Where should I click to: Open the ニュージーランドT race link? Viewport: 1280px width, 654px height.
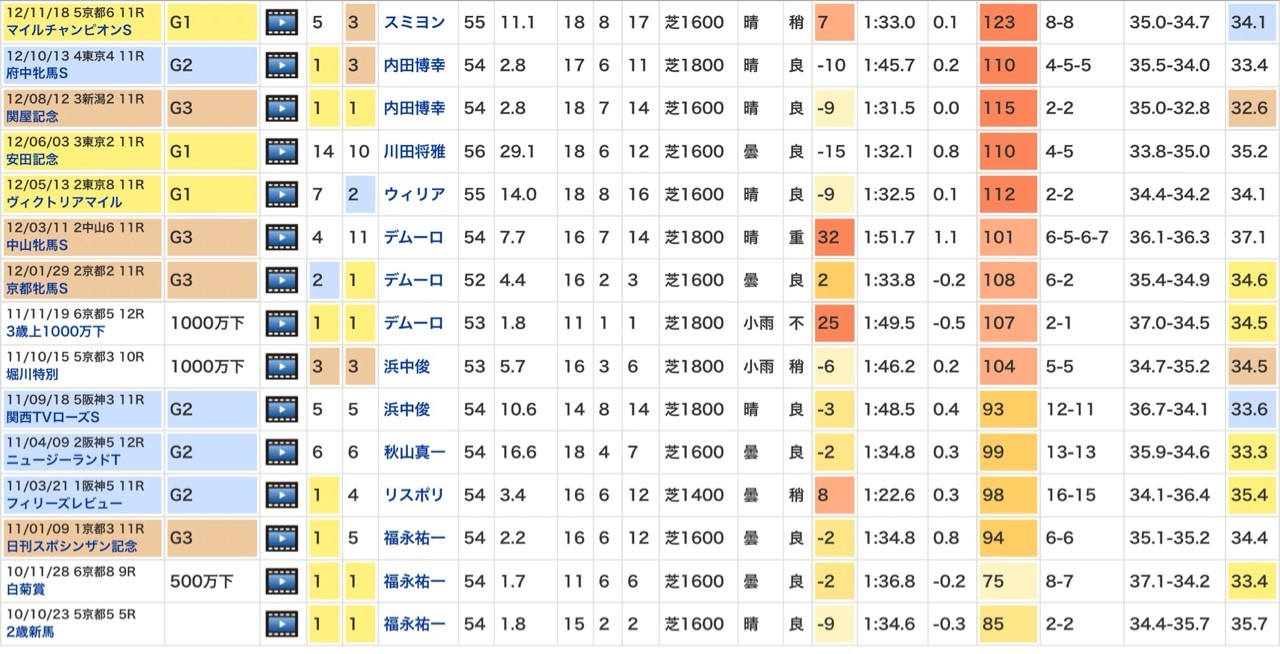click(66, 460)
